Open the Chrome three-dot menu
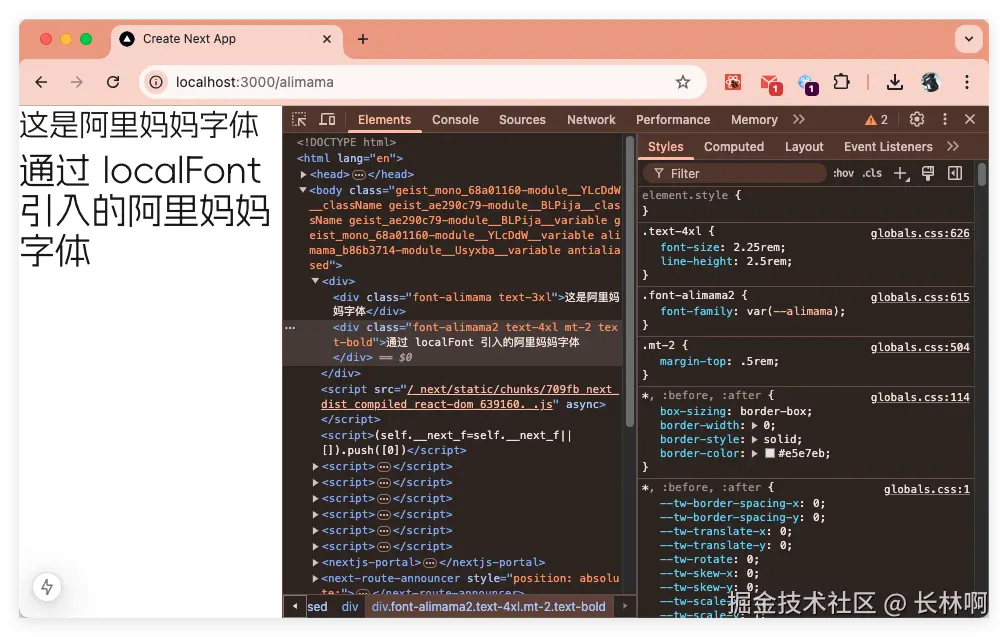Image resolution: width=1008 pixels, height=637 pixels. click(x=967, y=82)
